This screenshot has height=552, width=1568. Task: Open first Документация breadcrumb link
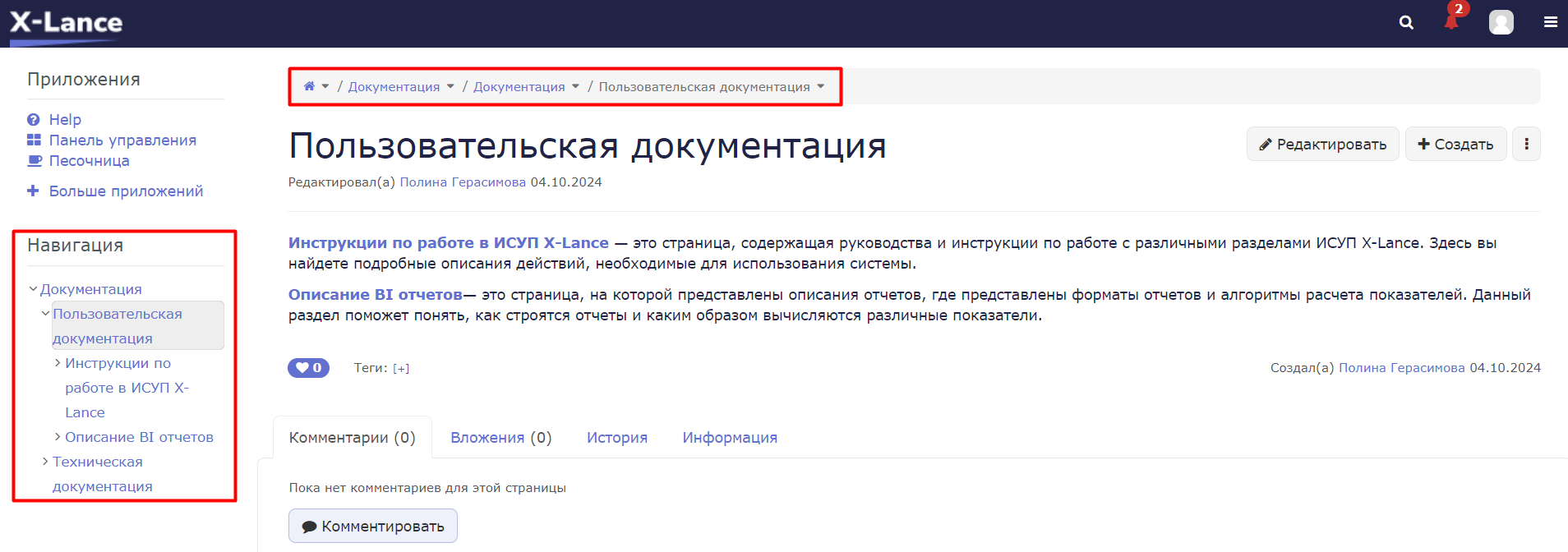click(x=394, y=86)
